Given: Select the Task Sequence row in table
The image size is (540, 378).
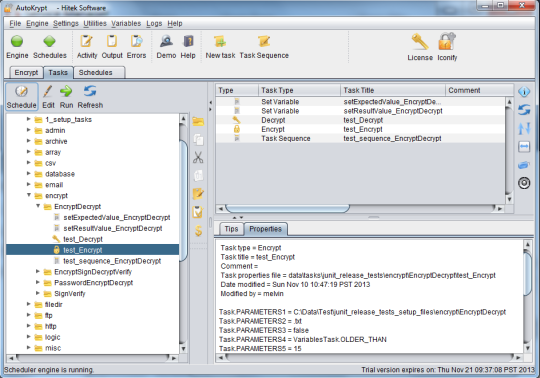Looking at the screenshot, I should coord(360,138).
